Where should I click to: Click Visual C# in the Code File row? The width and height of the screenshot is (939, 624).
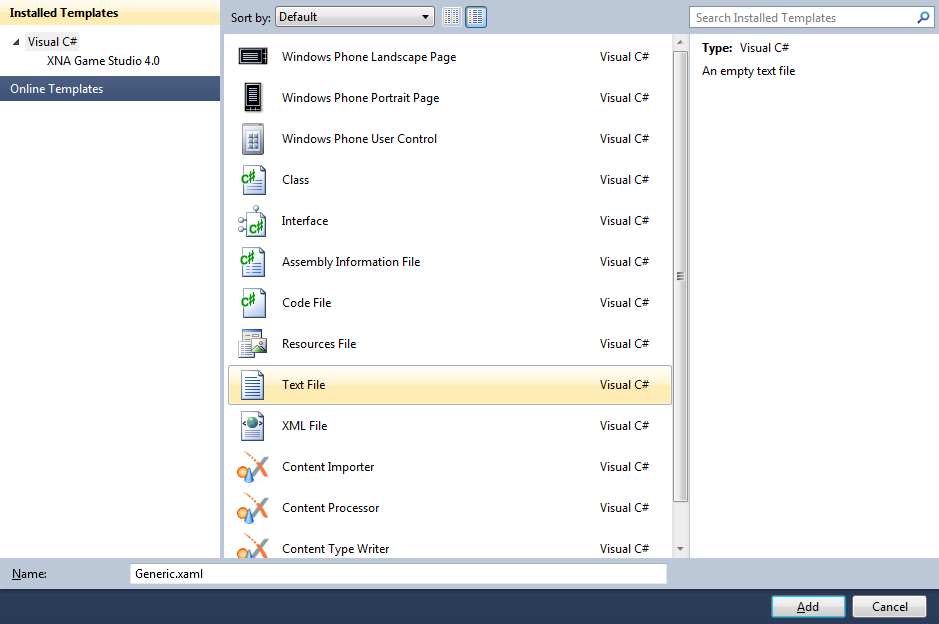pos(625,303)
